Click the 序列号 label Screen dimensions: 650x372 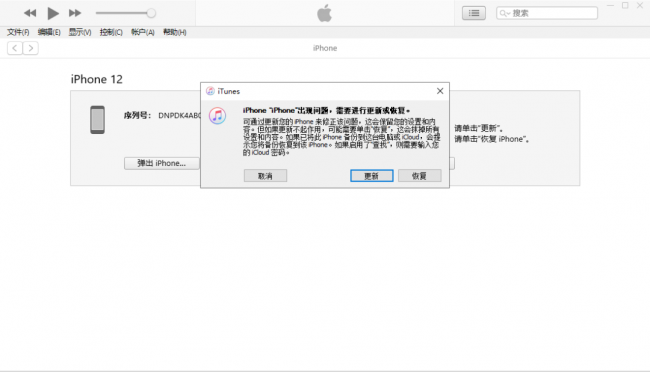click(x=137, y=116)
